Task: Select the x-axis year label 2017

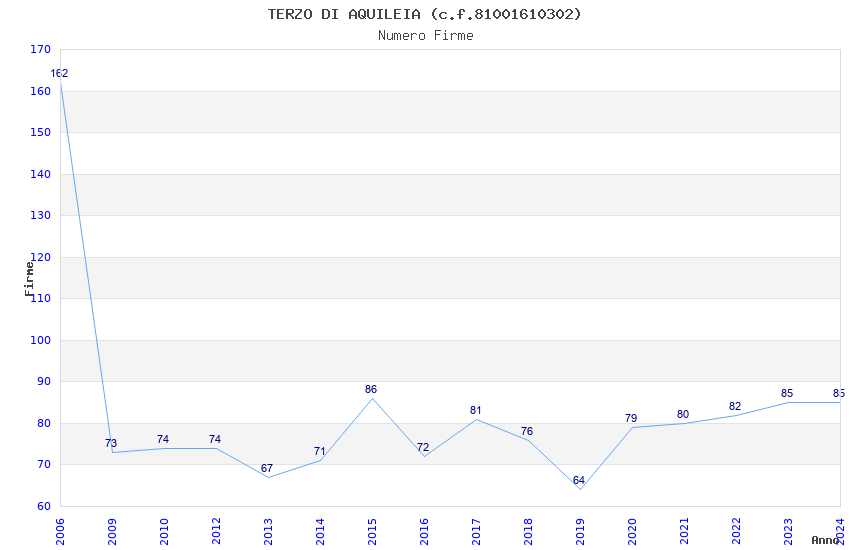Action: click(476, 531)
